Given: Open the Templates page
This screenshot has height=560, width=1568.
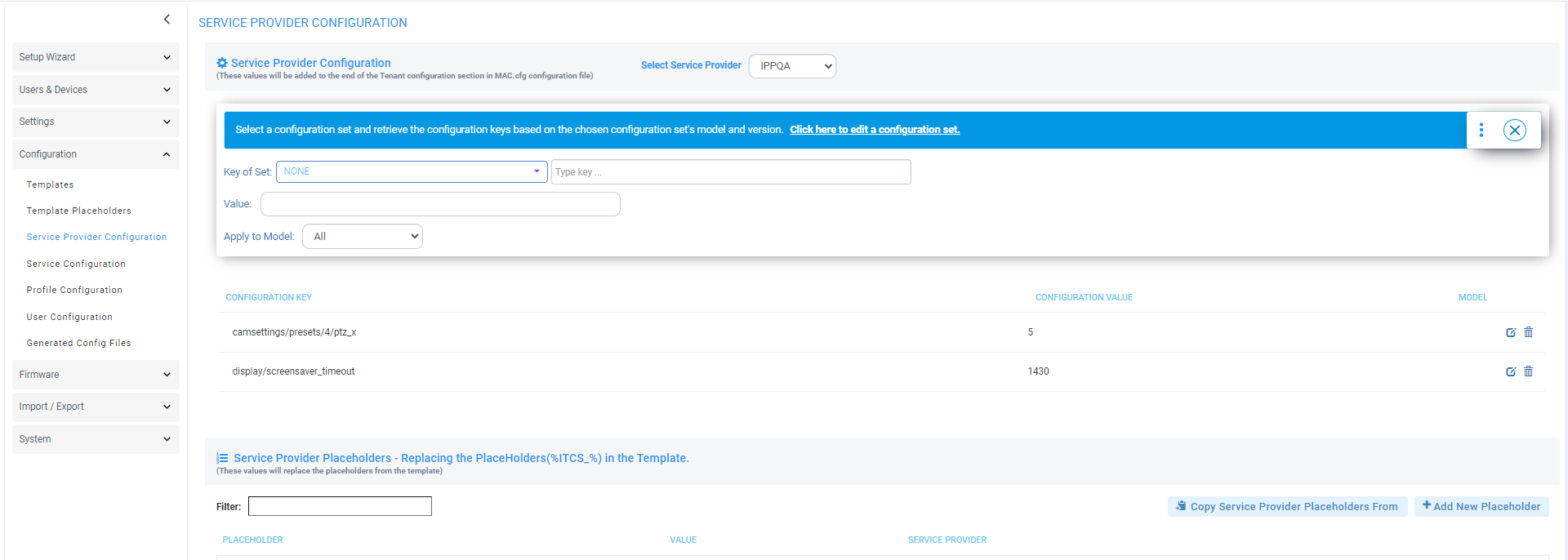Looking at the screenshot, I should (50, 184).
